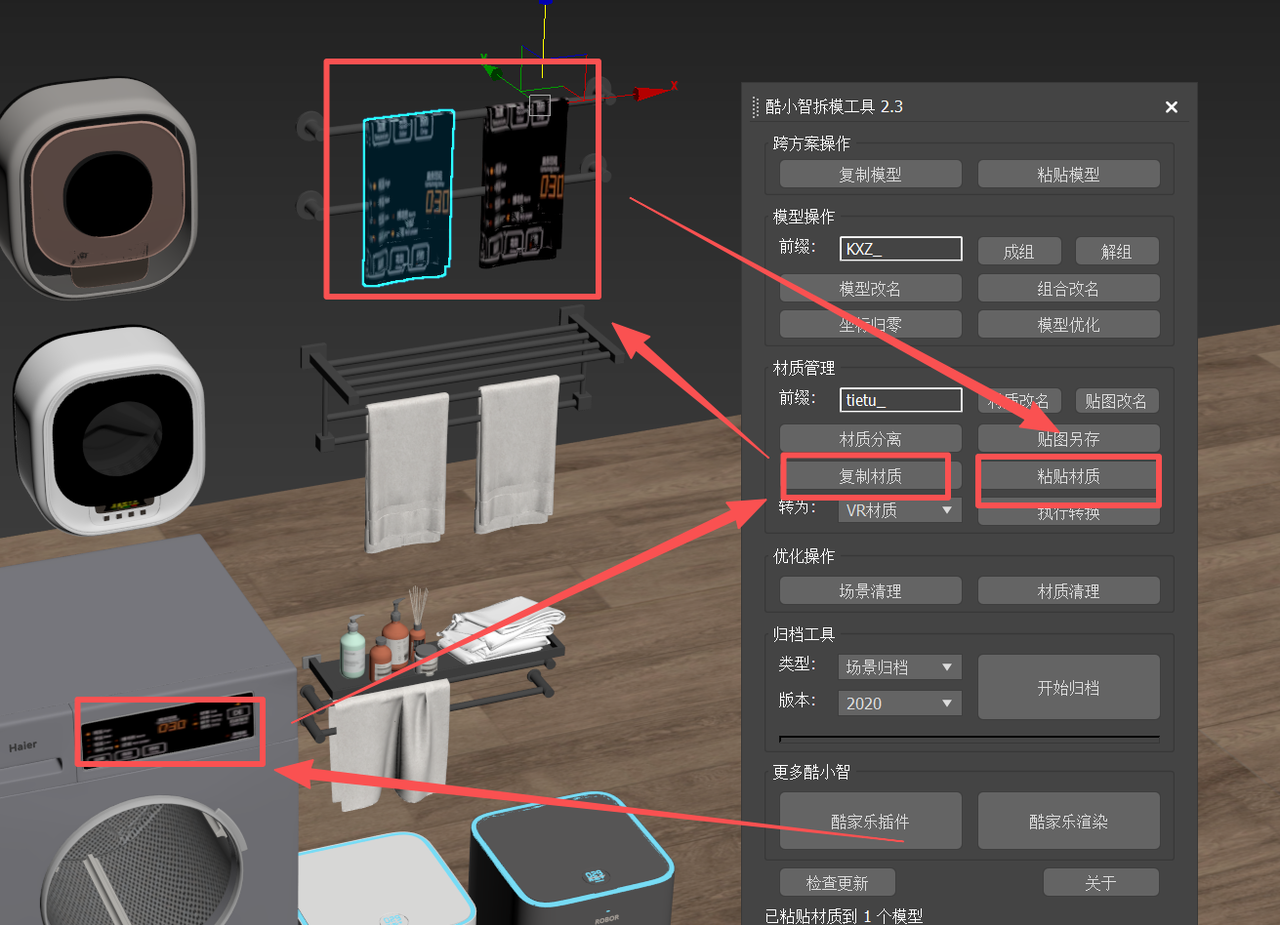Click the 酷小智拆模工具 2.3 title text
Viewport: 1280px width, 925px height.
click(x=834, y=107)
